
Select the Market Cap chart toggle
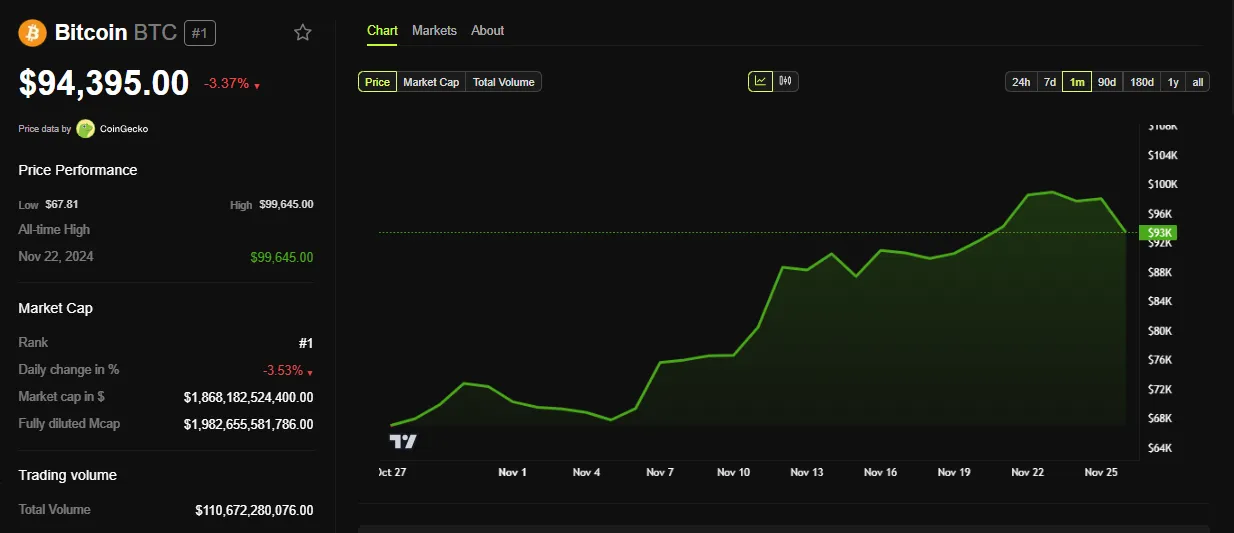(431, 82)
